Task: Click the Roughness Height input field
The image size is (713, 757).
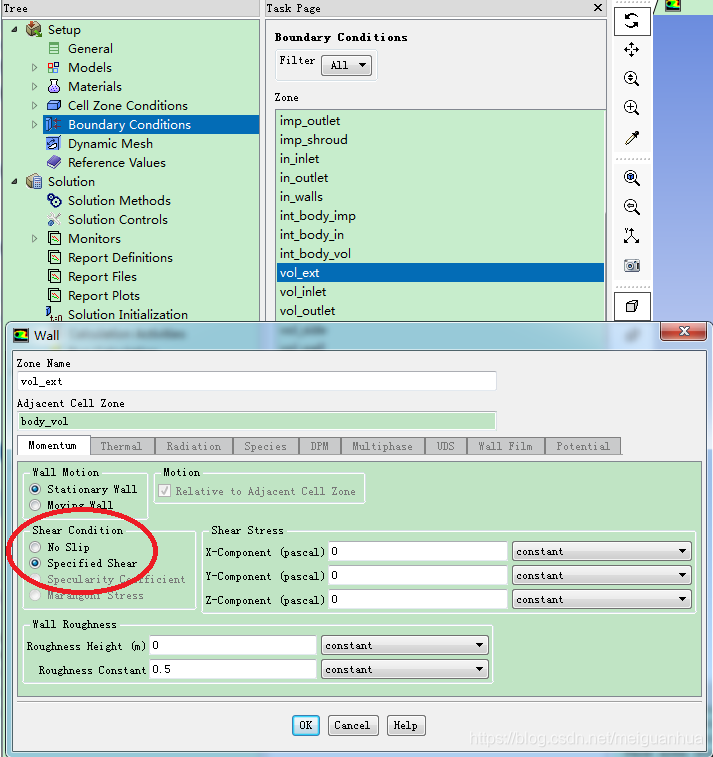Action: click(233, 645)
